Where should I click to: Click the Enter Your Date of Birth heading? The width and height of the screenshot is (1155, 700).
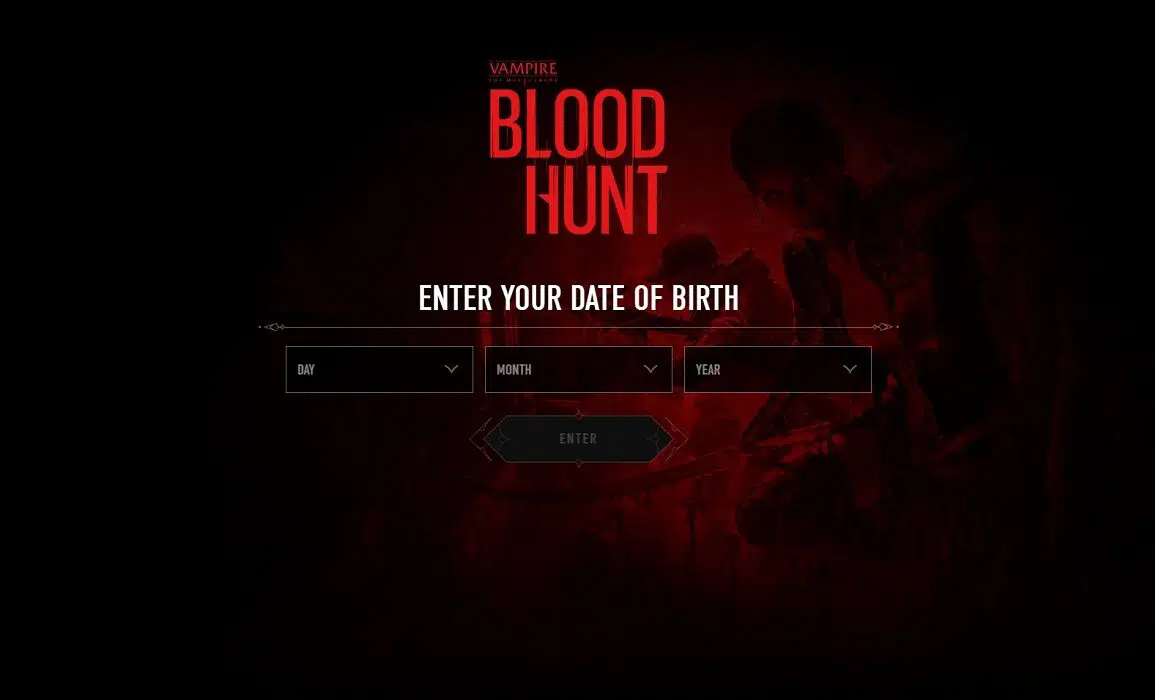(578, 298)
